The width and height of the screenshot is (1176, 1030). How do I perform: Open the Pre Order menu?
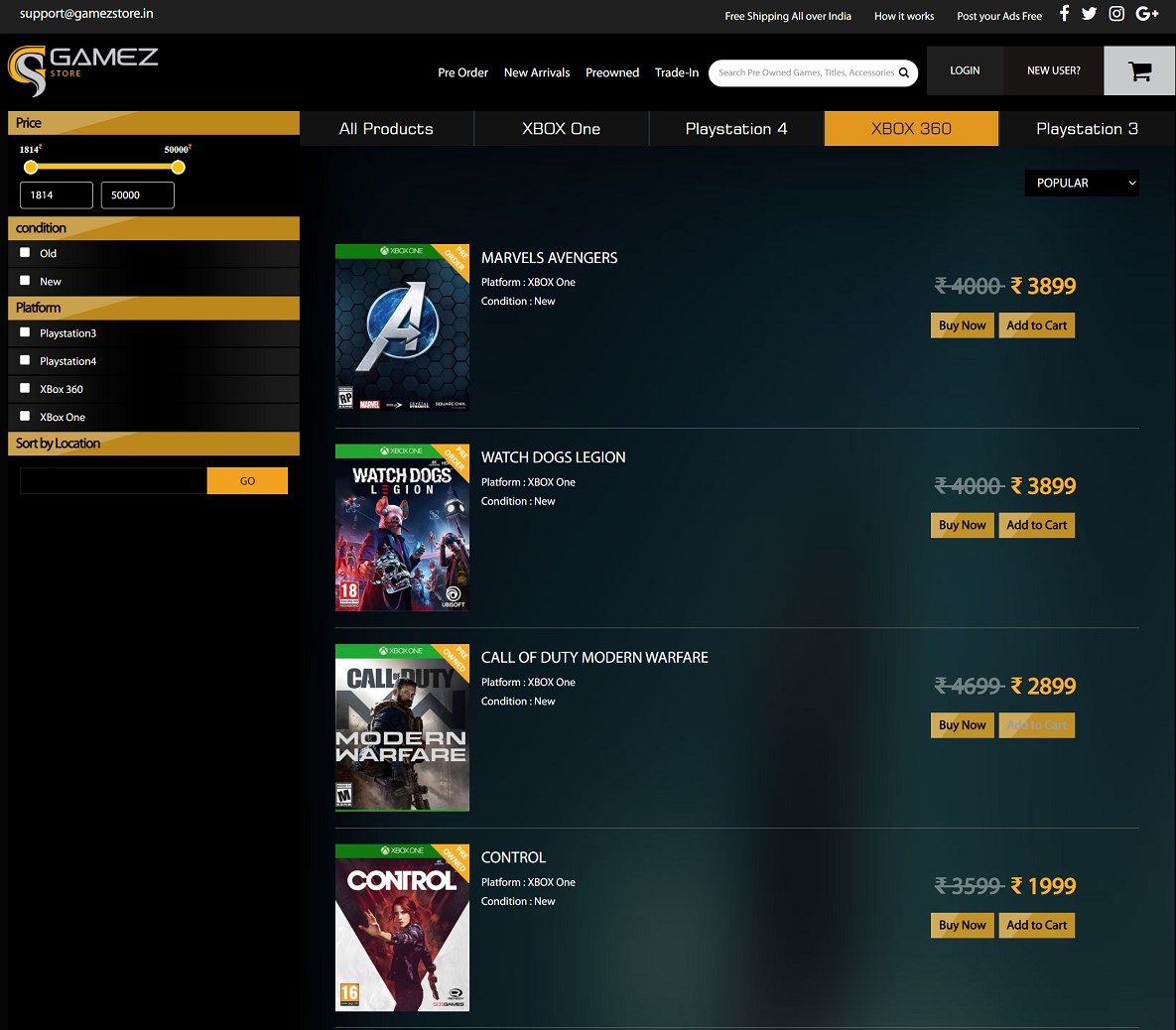pyautogui.click(x=462, y=72)
